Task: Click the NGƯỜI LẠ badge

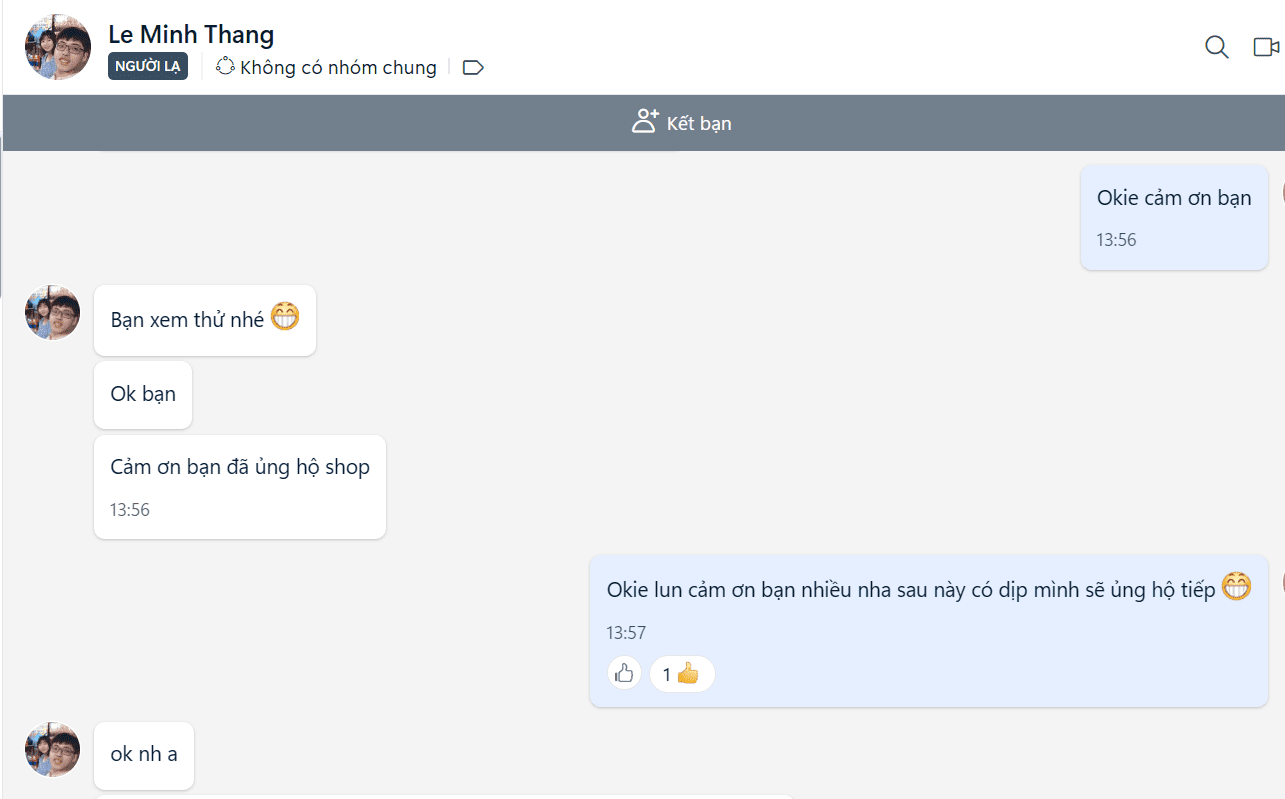Action: point(148,67)
